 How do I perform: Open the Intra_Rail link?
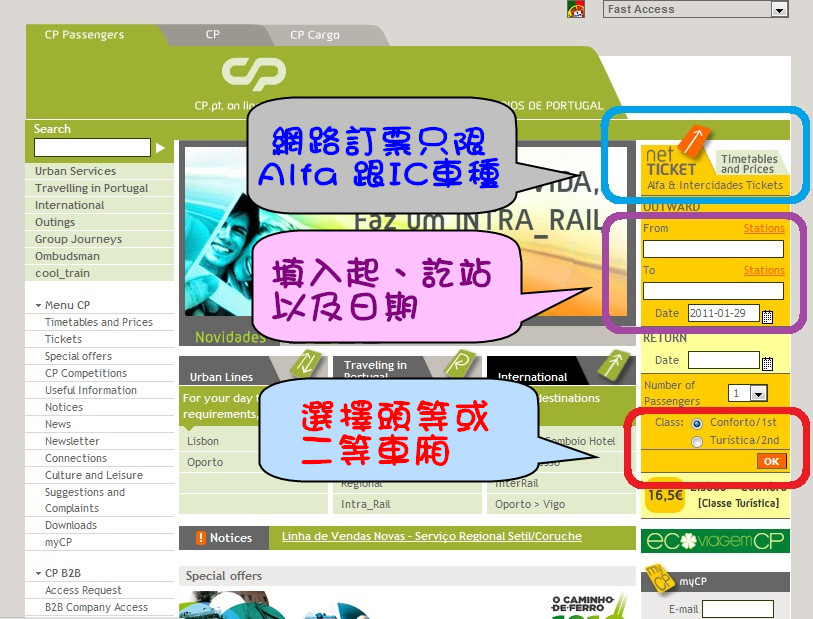(x=366, y=504)
